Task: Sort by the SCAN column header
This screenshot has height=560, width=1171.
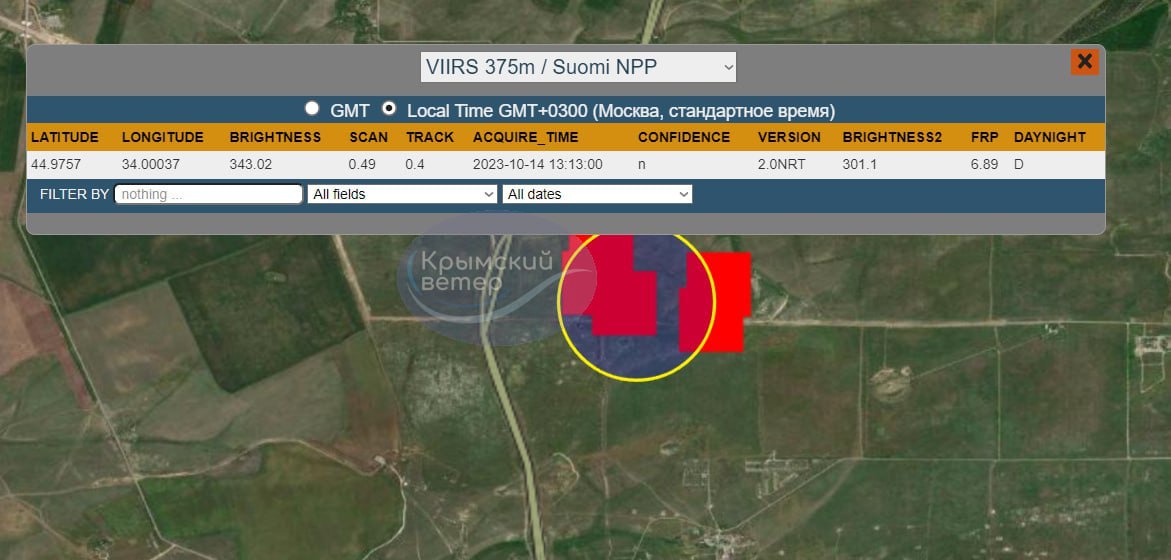Action: pos(368,137)
